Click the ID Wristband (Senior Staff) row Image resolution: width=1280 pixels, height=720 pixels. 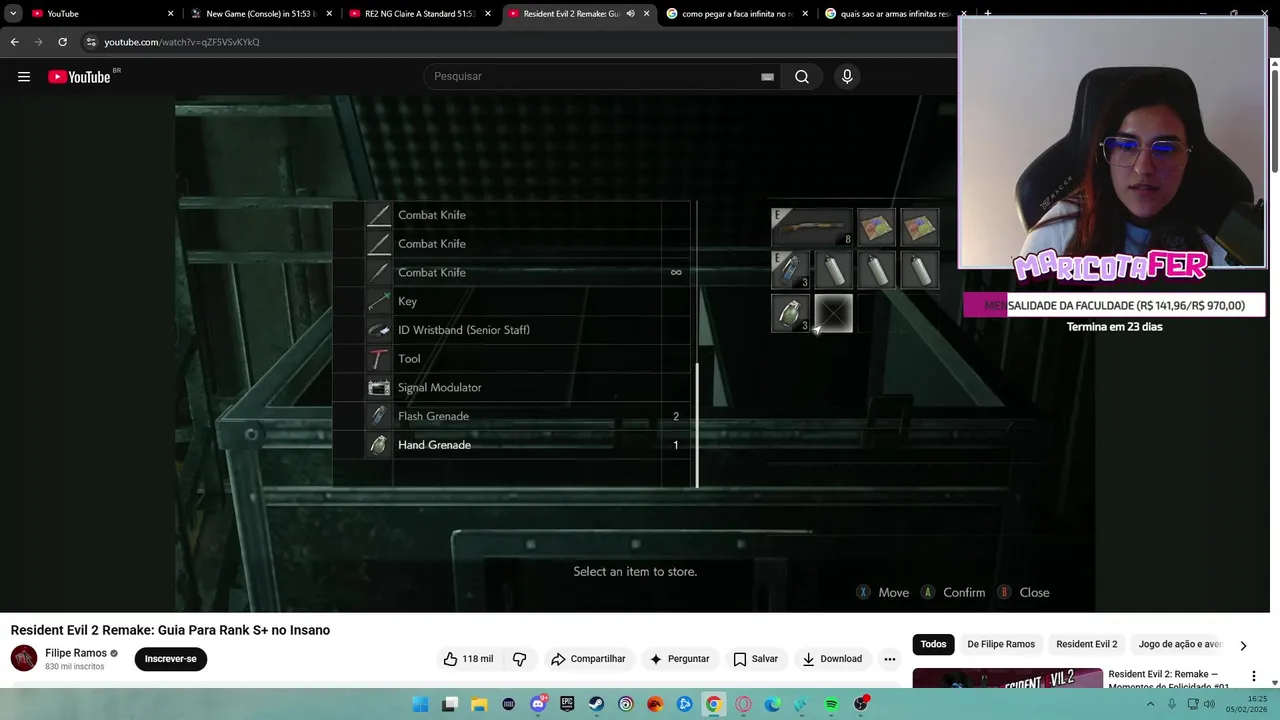tap(512, 330)
